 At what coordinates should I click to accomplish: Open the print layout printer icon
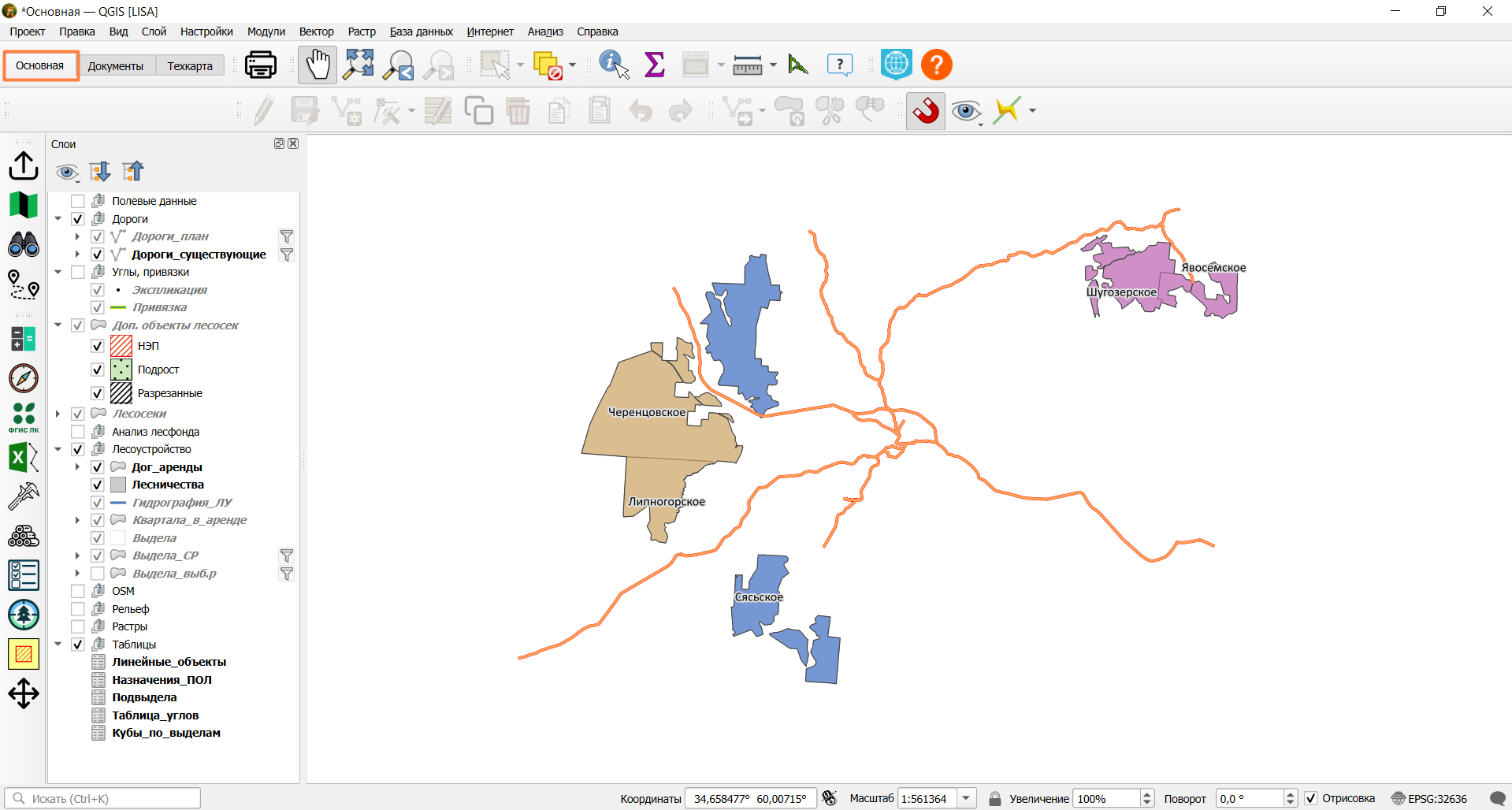coord(261,65)
